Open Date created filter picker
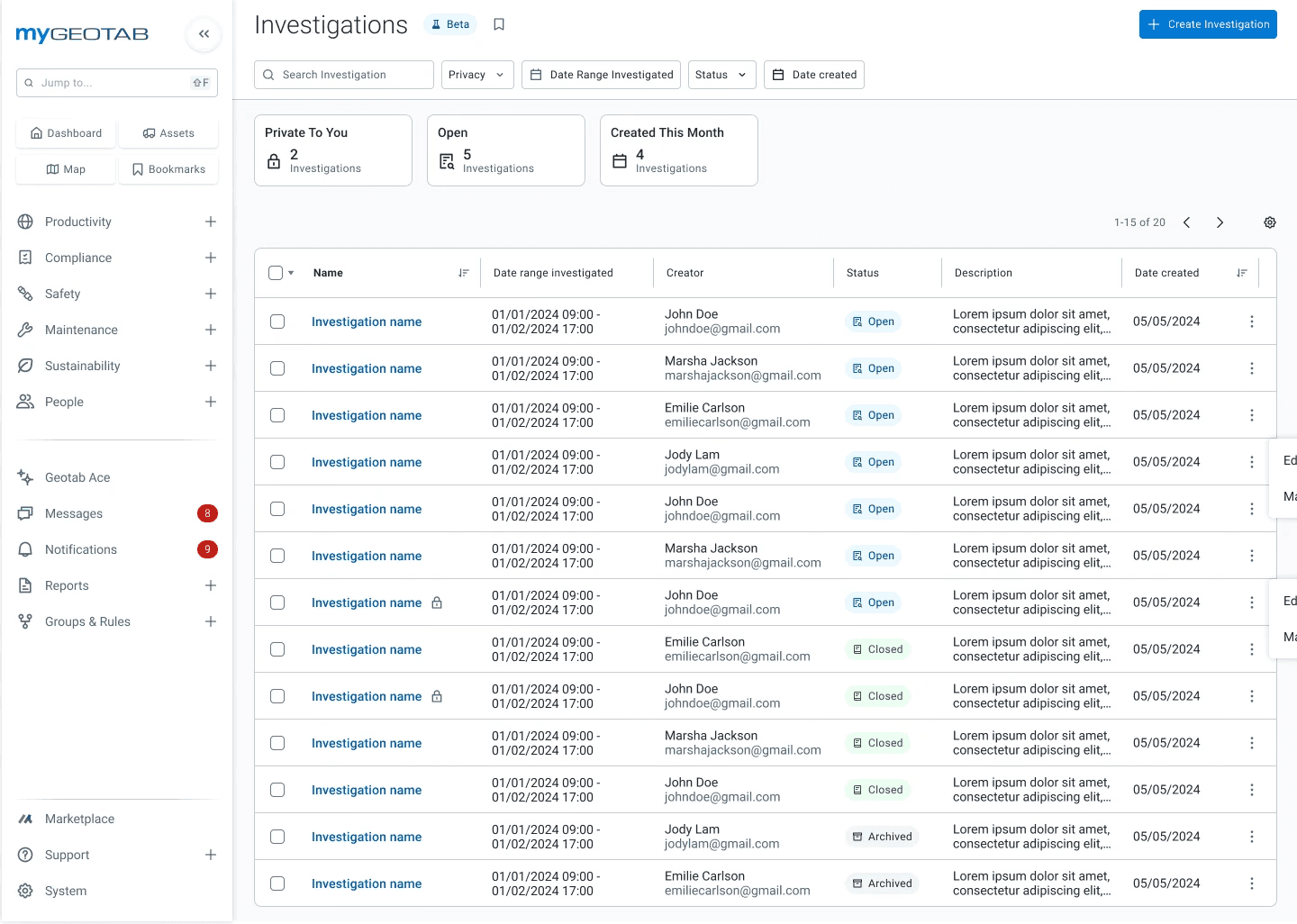Screen dimensions: 1297x924 click(x=814, y=75)
